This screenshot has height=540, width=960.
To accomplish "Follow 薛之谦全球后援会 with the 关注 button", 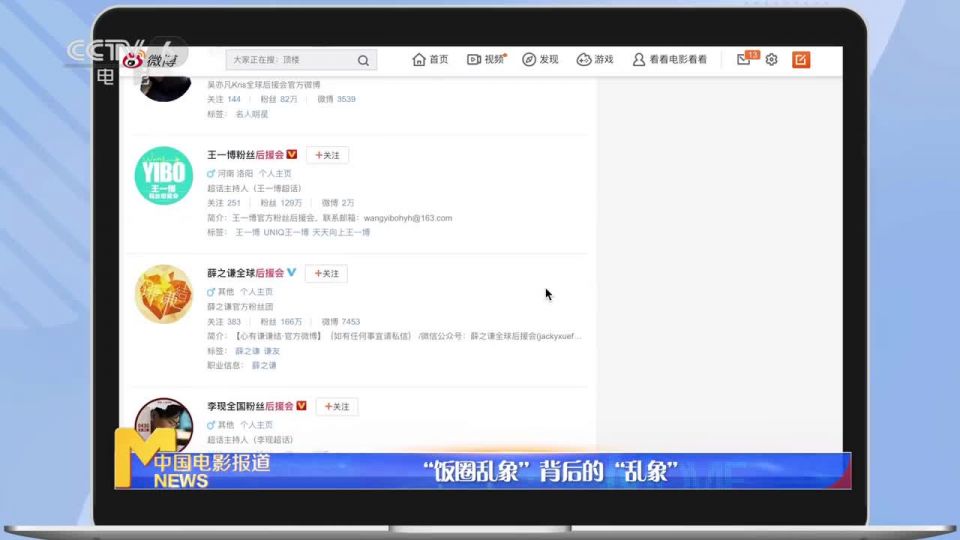I will click(x=326, y=273).
